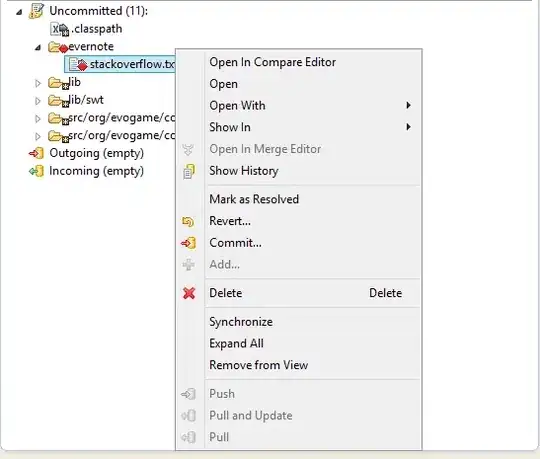Click the Incoming changeset icon
Screen dimensions: 540x459
coord(37,171)
